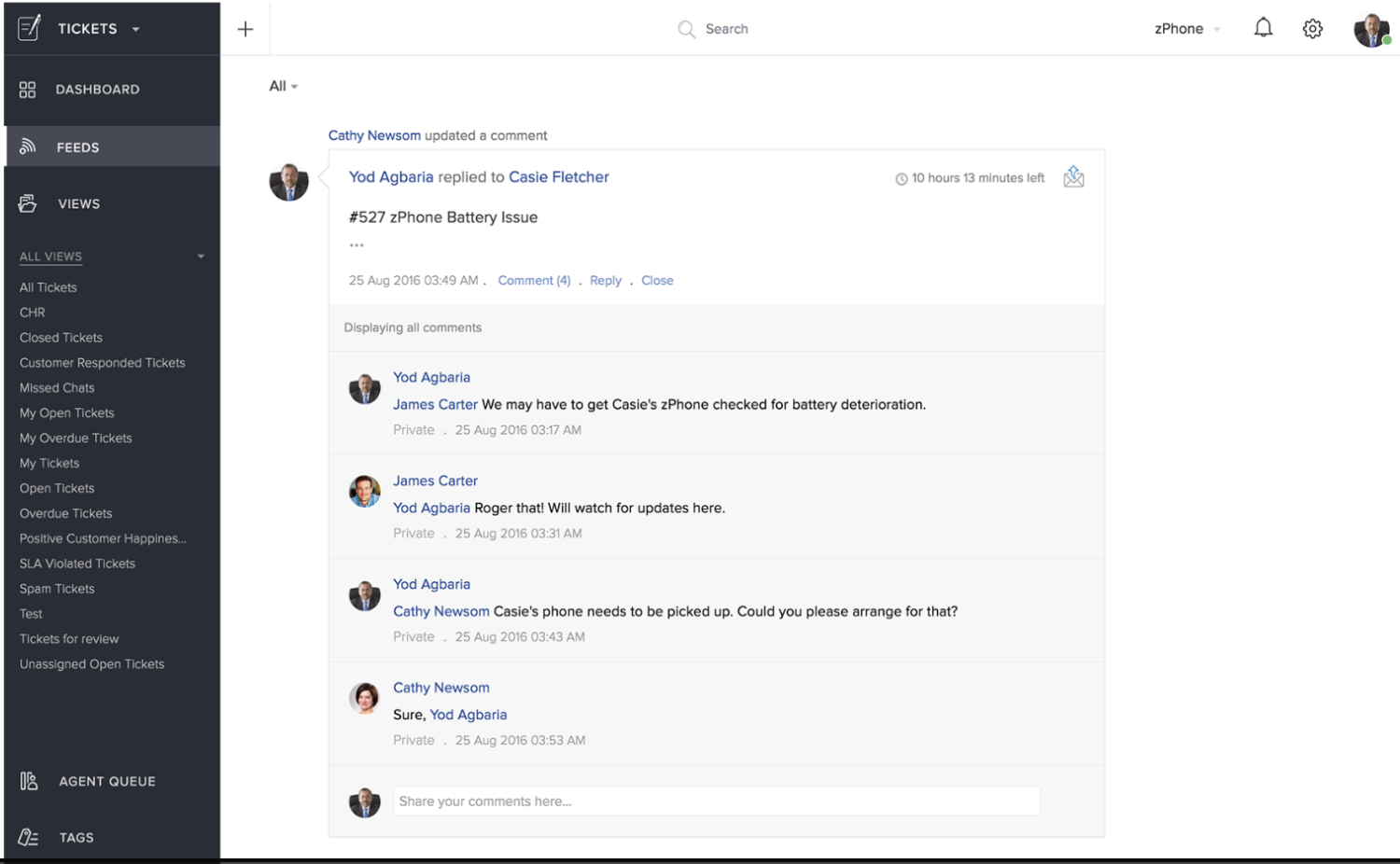Screen dimensions: 1400x864
Task: Click the Comment (4) link
Action: pos(534,280)
